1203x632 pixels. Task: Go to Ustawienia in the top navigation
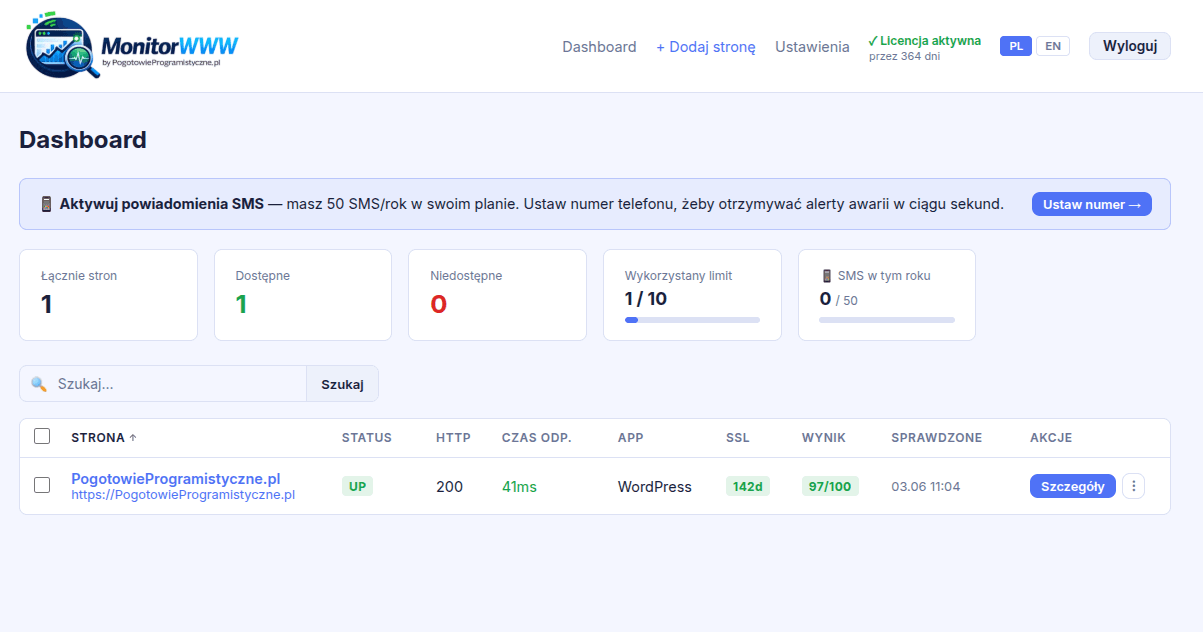click(812, 47)
